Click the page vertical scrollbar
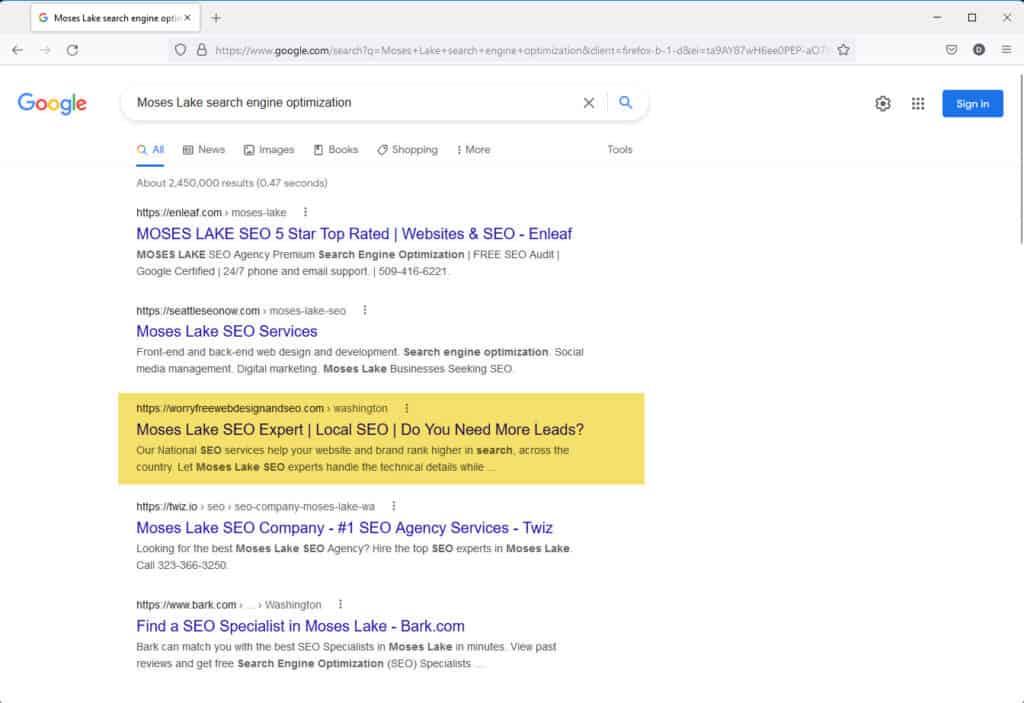Image resolution: width=1024 pixels, height=703 pixels. 1021,160
